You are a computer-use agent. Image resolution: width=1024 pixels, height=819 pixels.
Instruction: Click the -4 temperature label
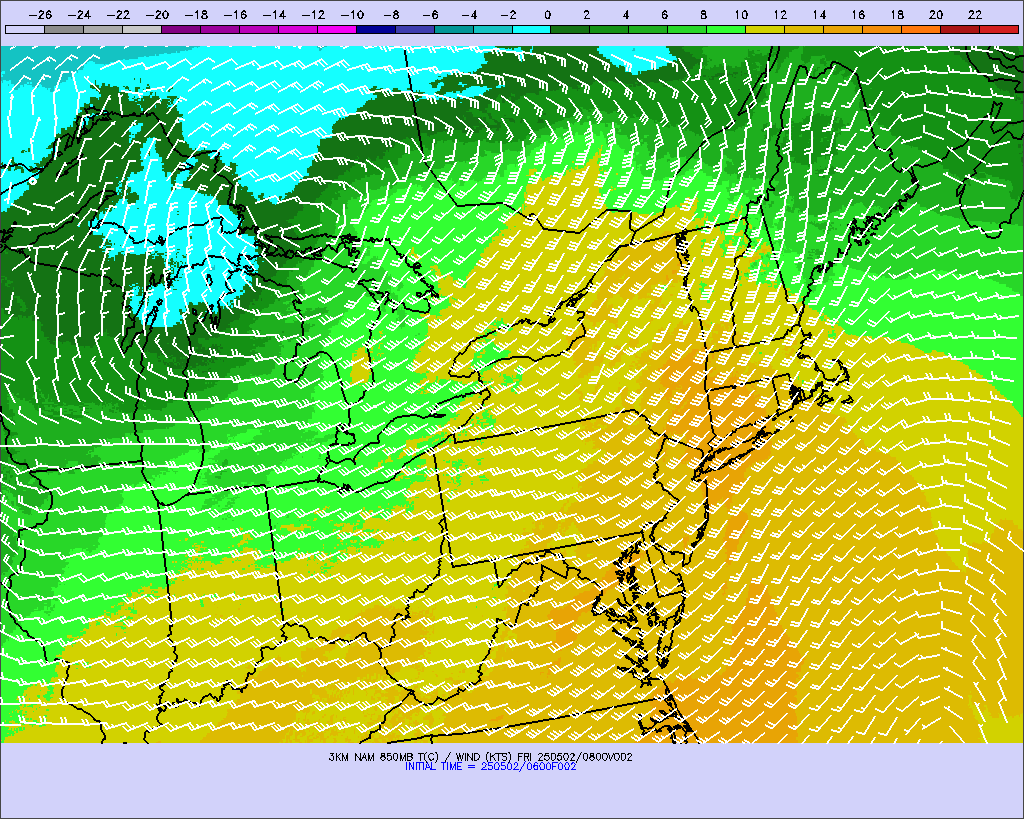coord(469,15)
